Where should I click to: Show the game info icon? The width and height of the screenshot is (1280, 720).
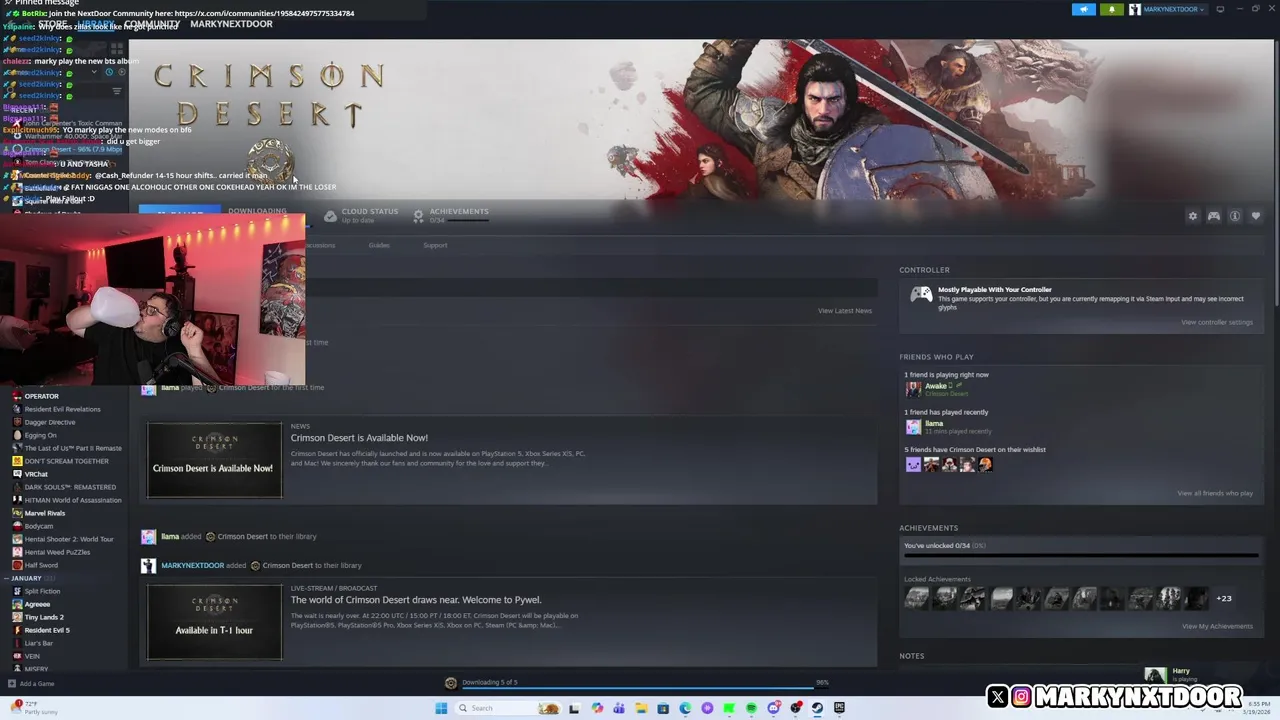[1235, 216]
